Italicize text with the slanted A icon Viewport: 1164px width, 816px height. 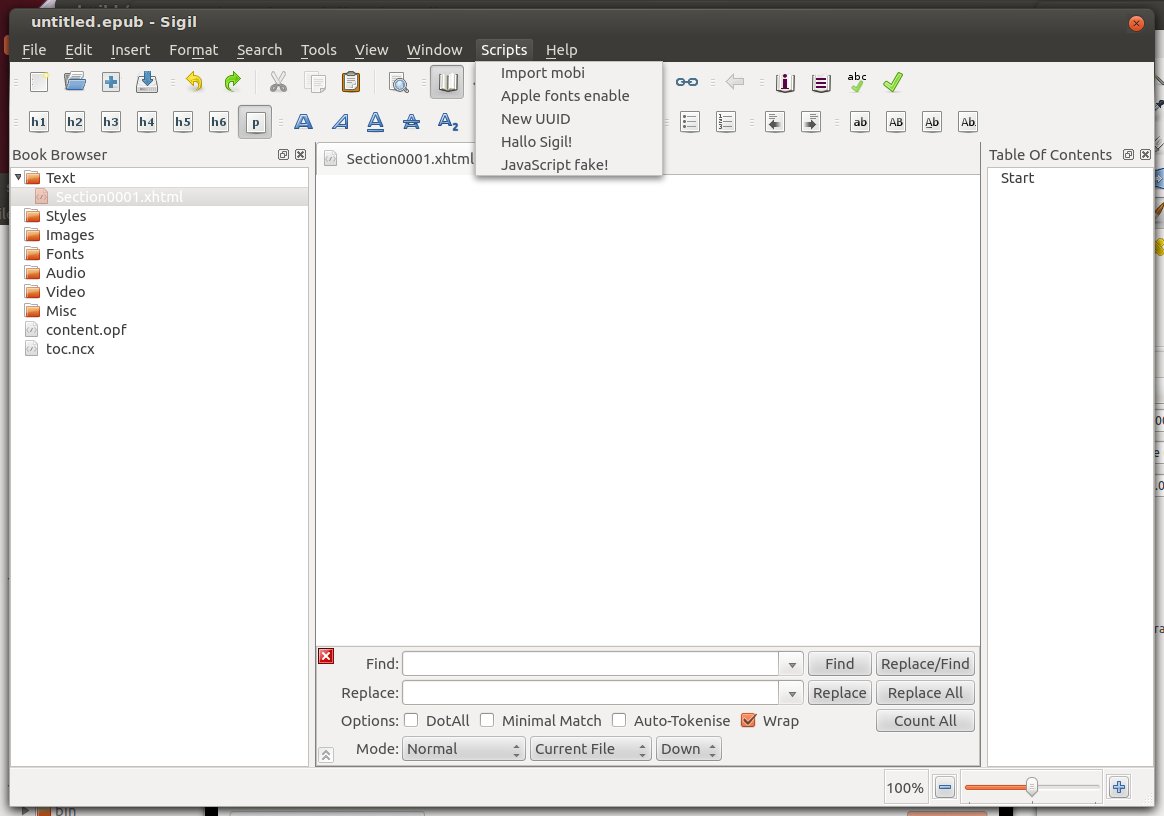coord(340,122)
